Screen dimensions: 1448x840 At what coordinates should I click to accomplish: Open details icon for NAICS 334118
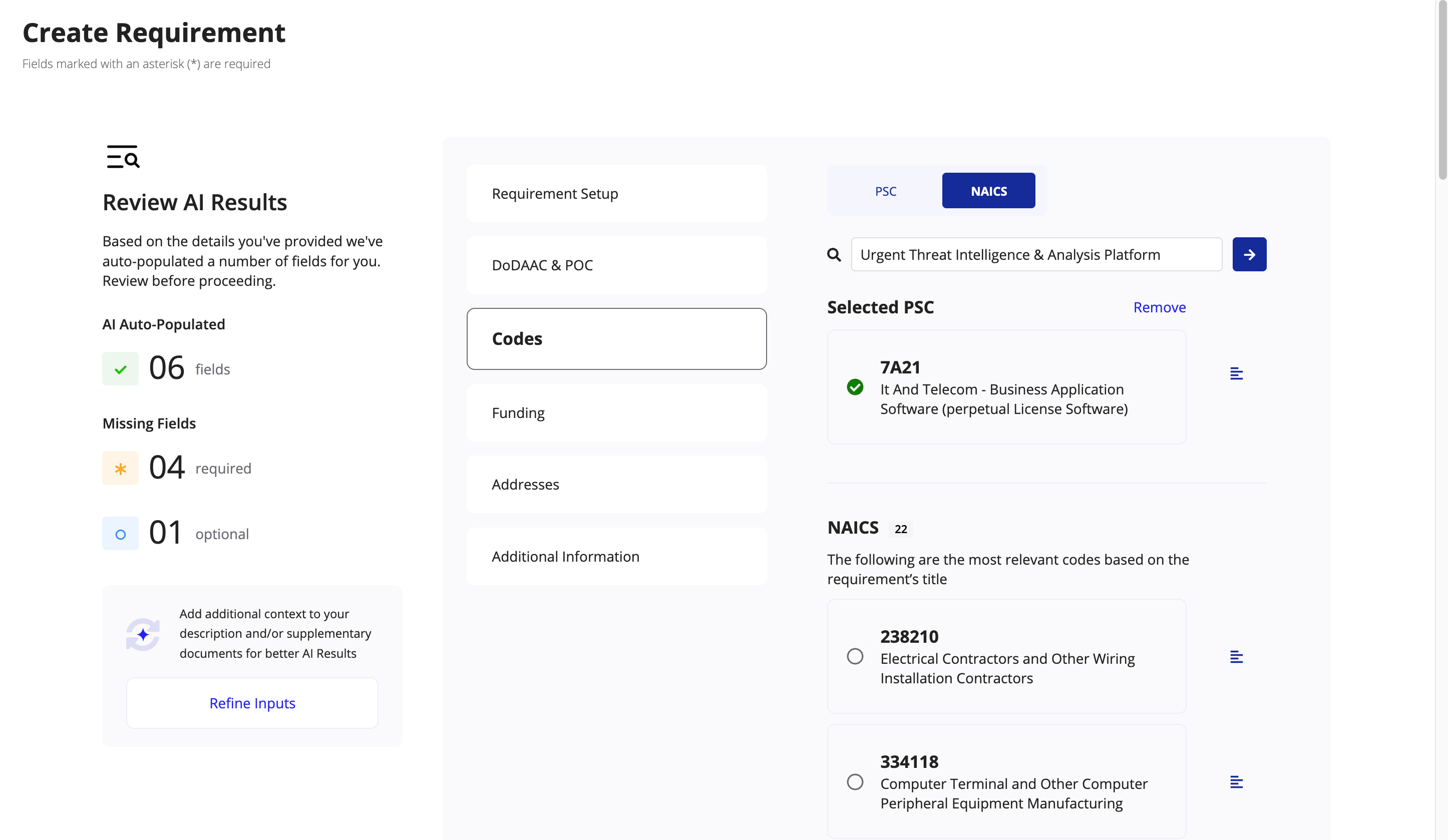1237,782
